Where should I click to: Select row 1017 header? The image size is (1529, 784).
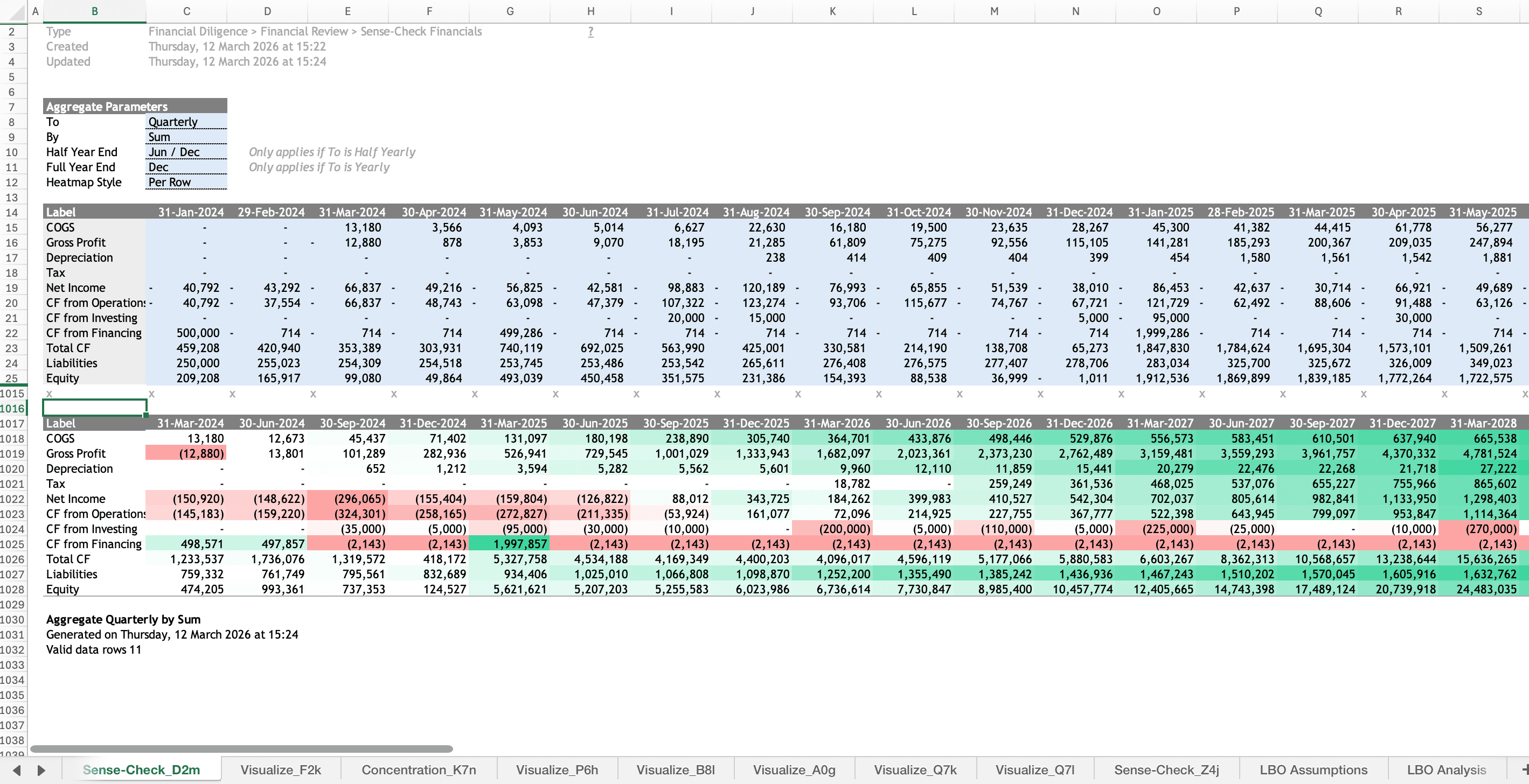pos(12,423)
